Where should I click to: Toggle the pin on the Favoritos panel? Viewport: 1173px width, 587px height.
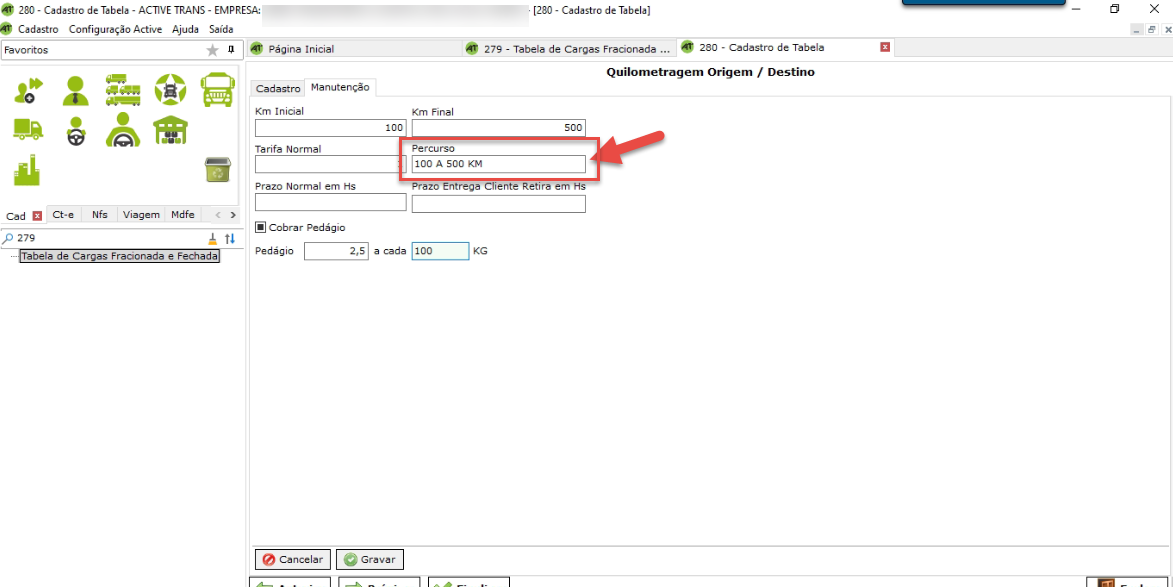(x=231, y=49)
